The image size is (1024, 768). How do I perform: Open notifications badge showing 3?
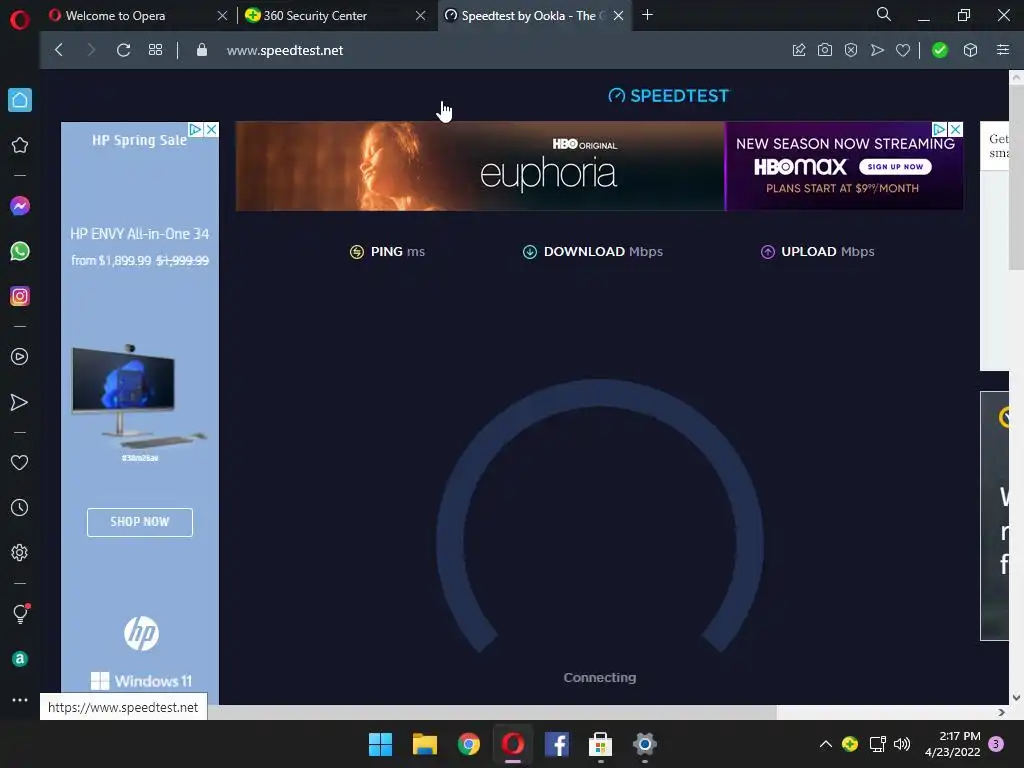pyautogui.click(x=996, y=744)
